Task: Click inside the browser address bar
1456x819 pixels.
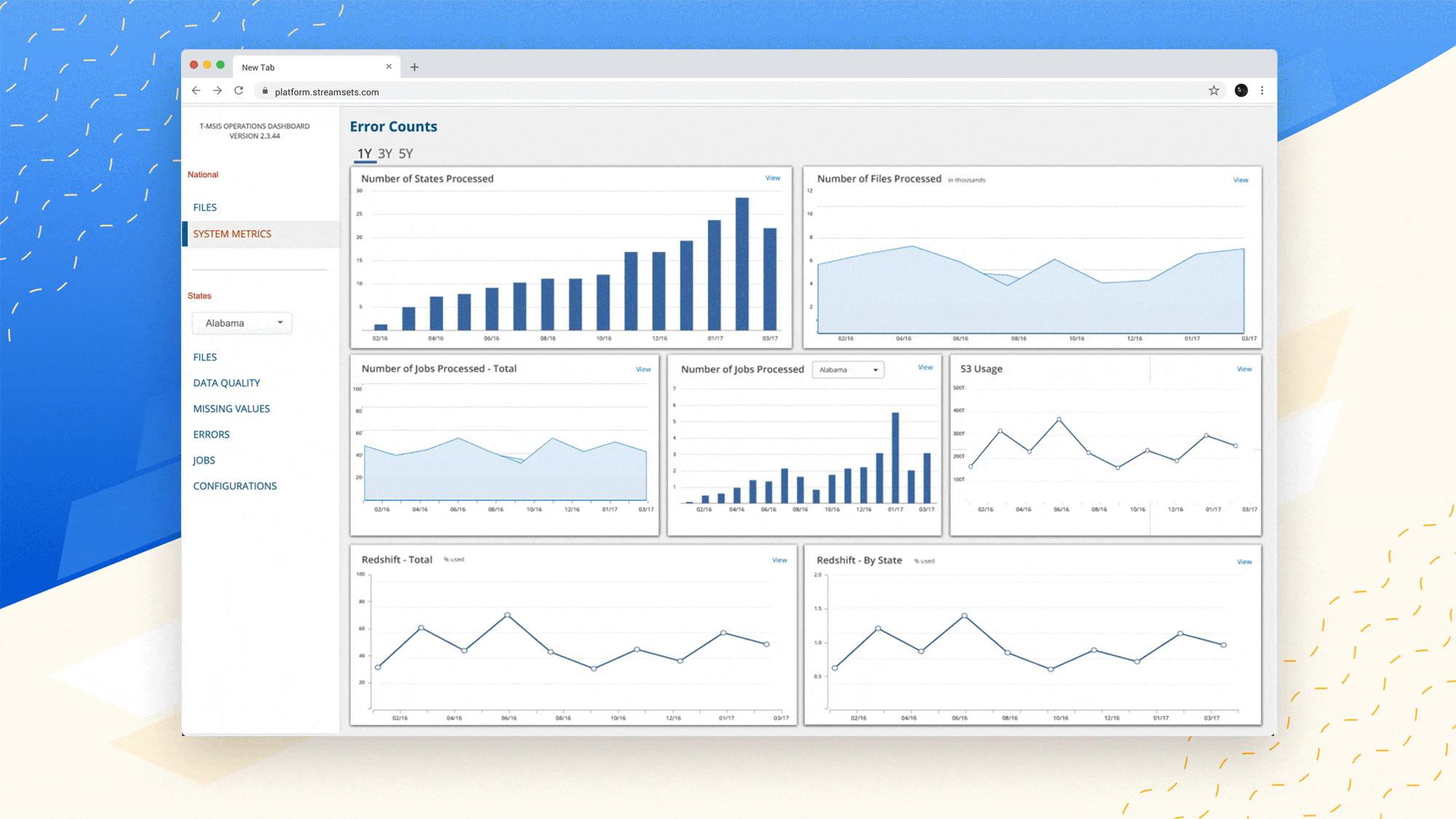Action: (x=582, y=92)
